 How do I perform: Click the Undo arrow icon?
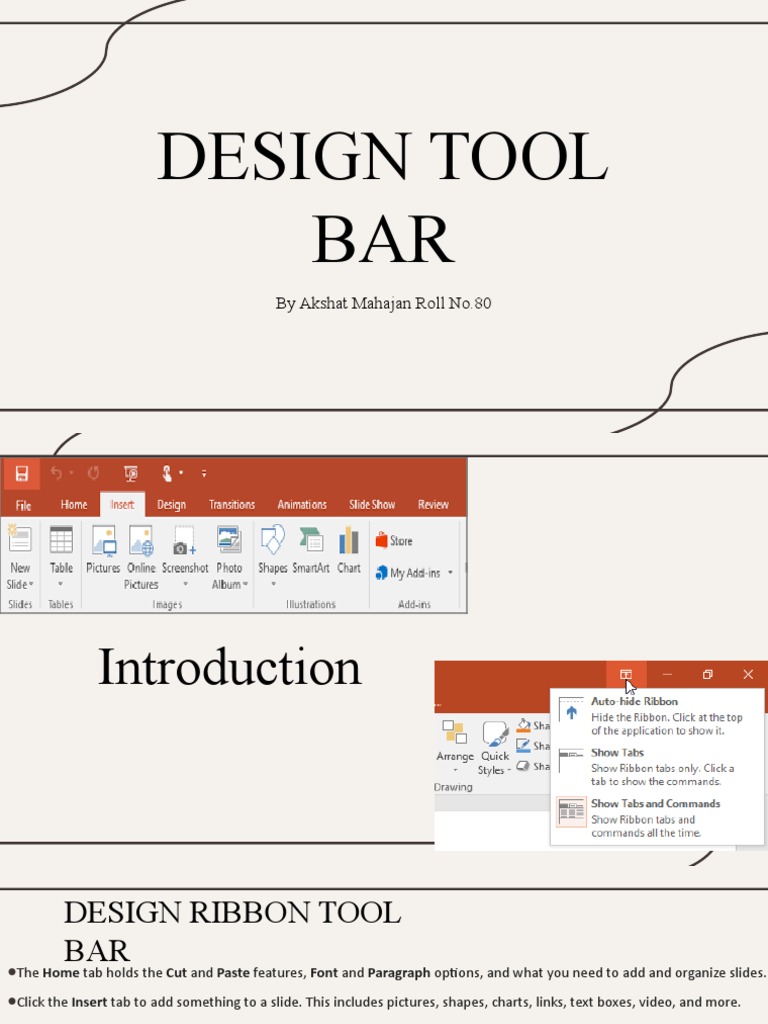[56, 473]
